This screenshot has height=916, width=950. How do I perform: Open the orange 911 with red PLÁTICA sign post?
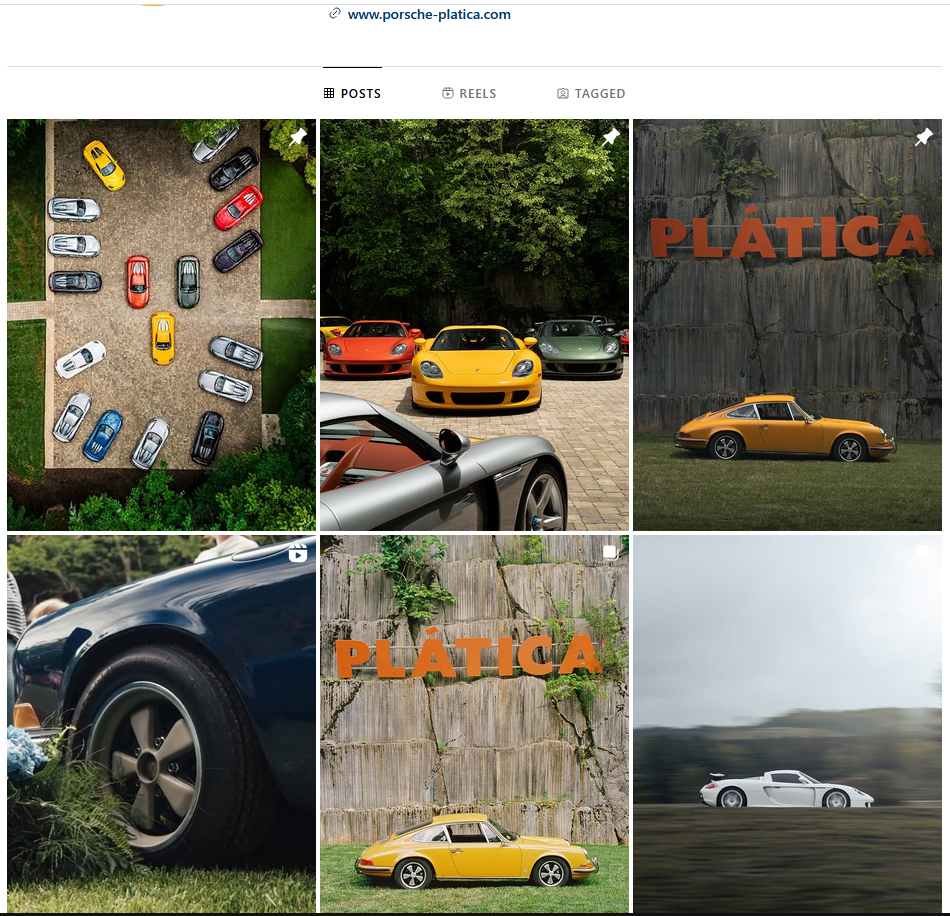pos(787,325)
